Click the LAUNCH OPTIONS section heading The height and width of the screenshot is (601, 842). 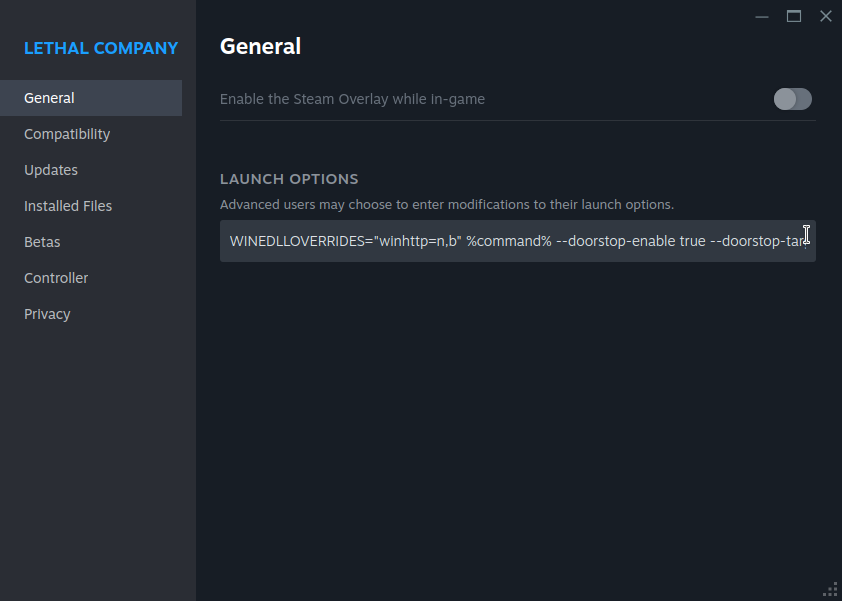(289, 179)
